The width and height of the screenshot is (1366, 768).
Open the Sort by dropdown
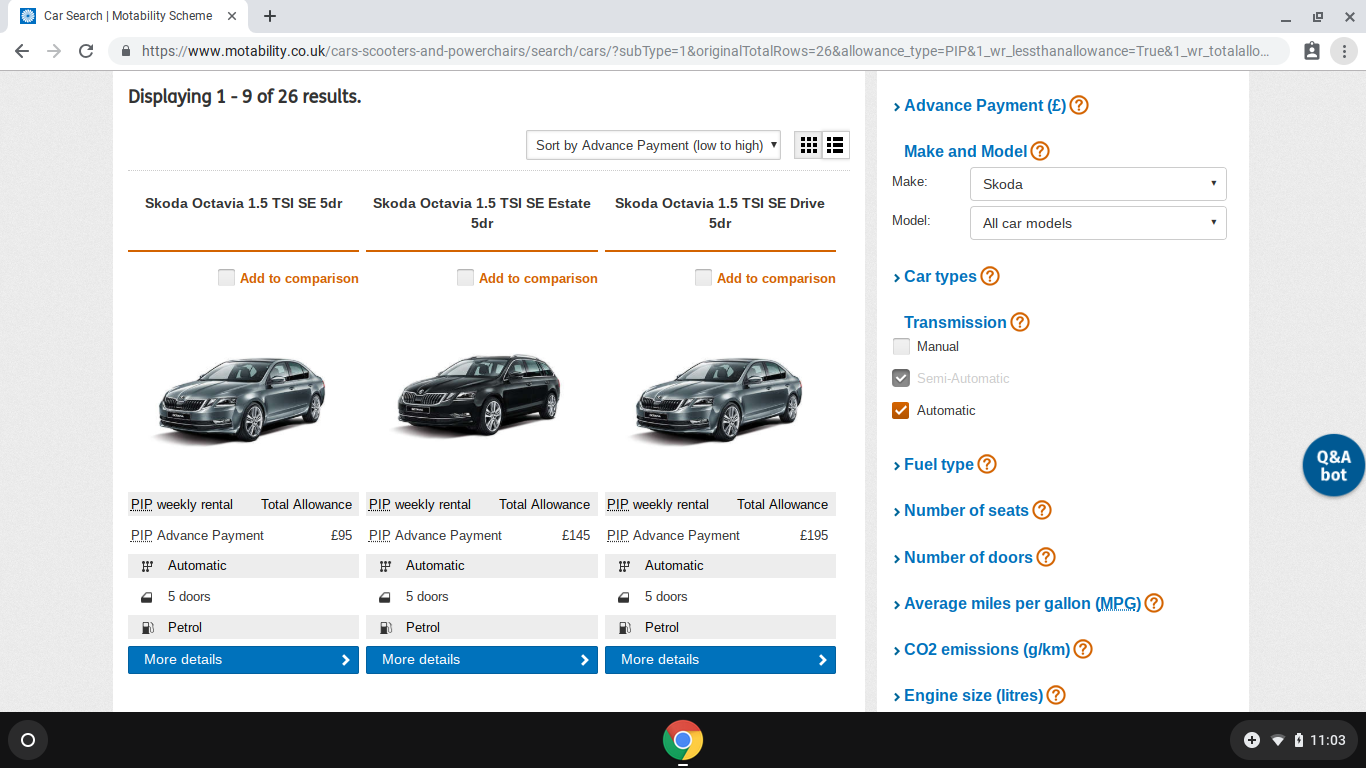point(652,144)
